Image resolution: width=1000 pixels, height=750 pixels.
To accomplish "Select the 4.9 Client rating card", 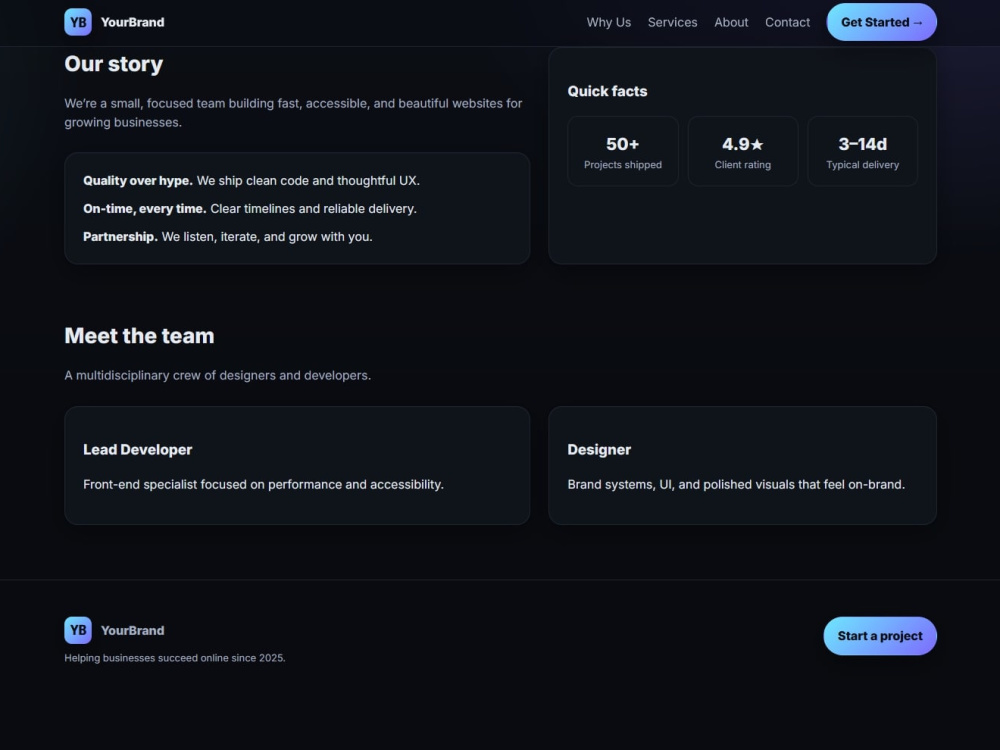I will pos(742,151).
